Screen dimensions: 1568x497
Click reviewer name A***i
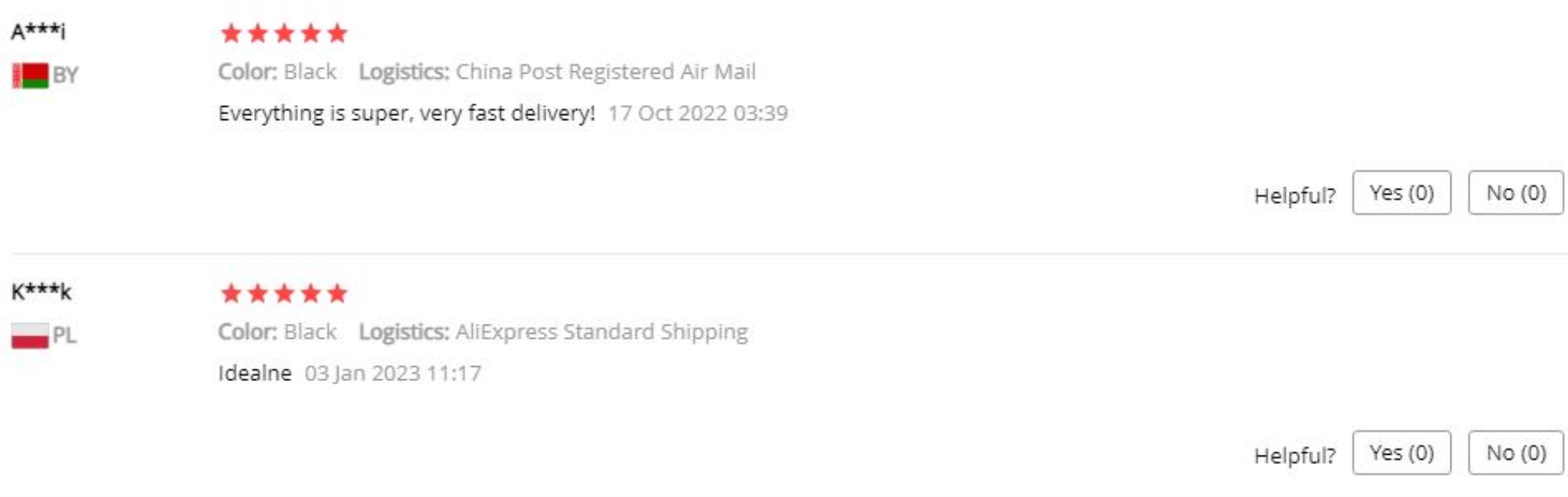click(x=38, y=31)
